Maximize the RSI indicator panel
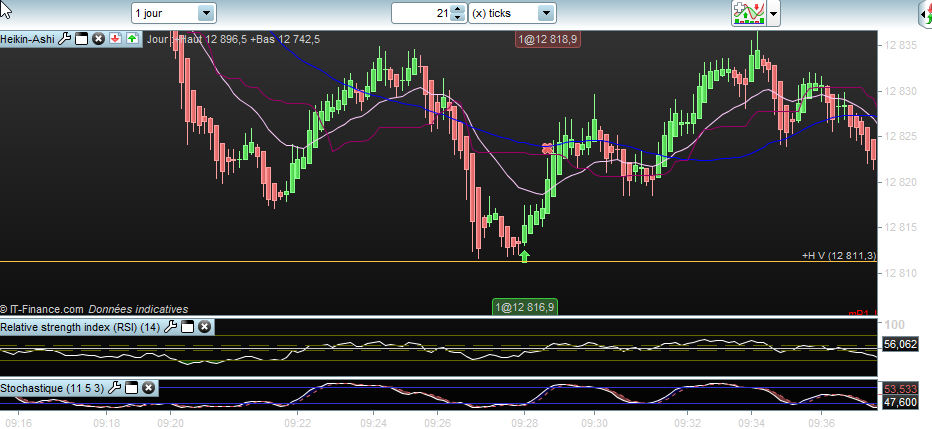Image resolution: width=932 pixels, height=429 pixels. [x=187, y=327]
